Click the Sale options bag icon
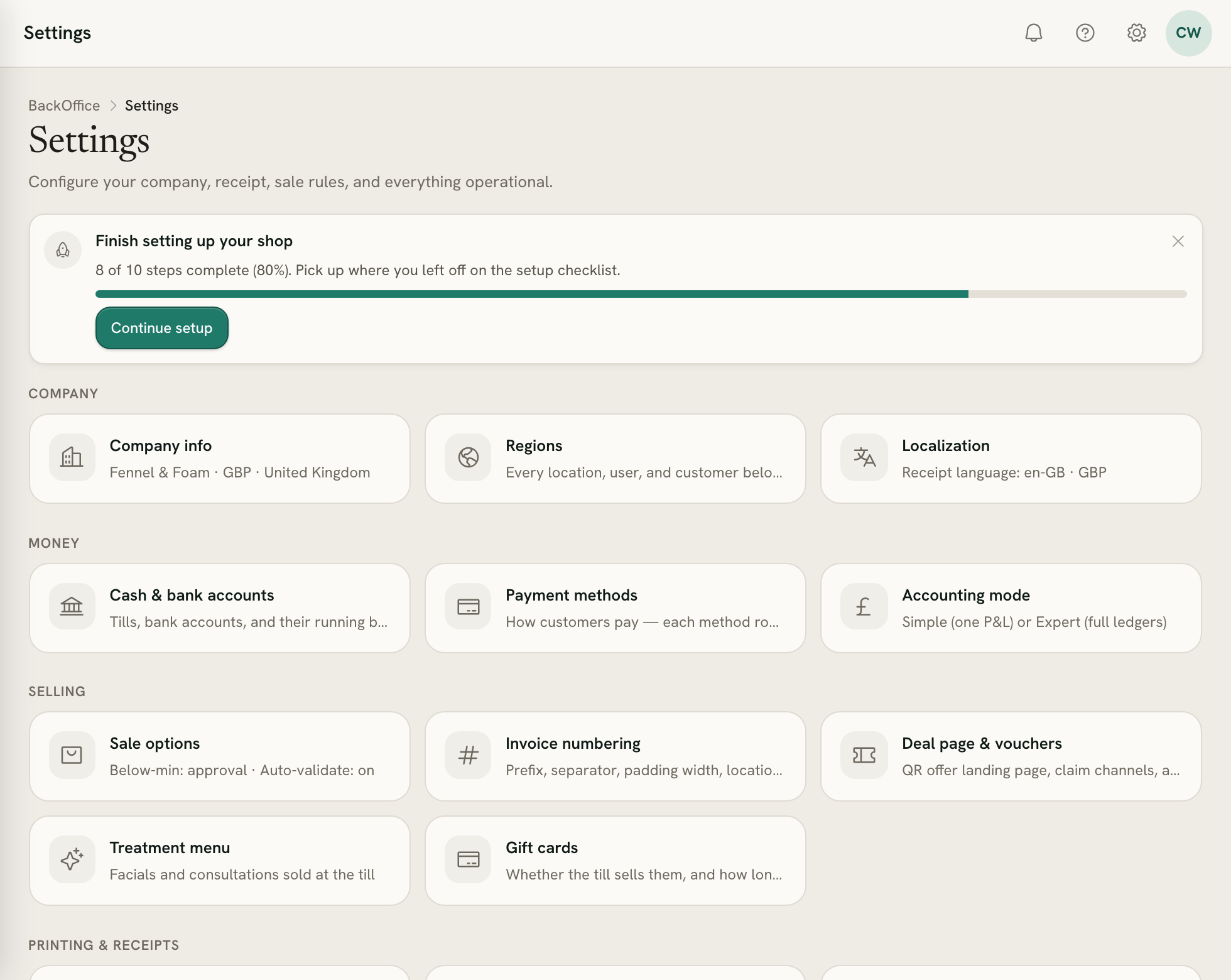This screenshot has height=980, width=1231. (x=72, y=755)
